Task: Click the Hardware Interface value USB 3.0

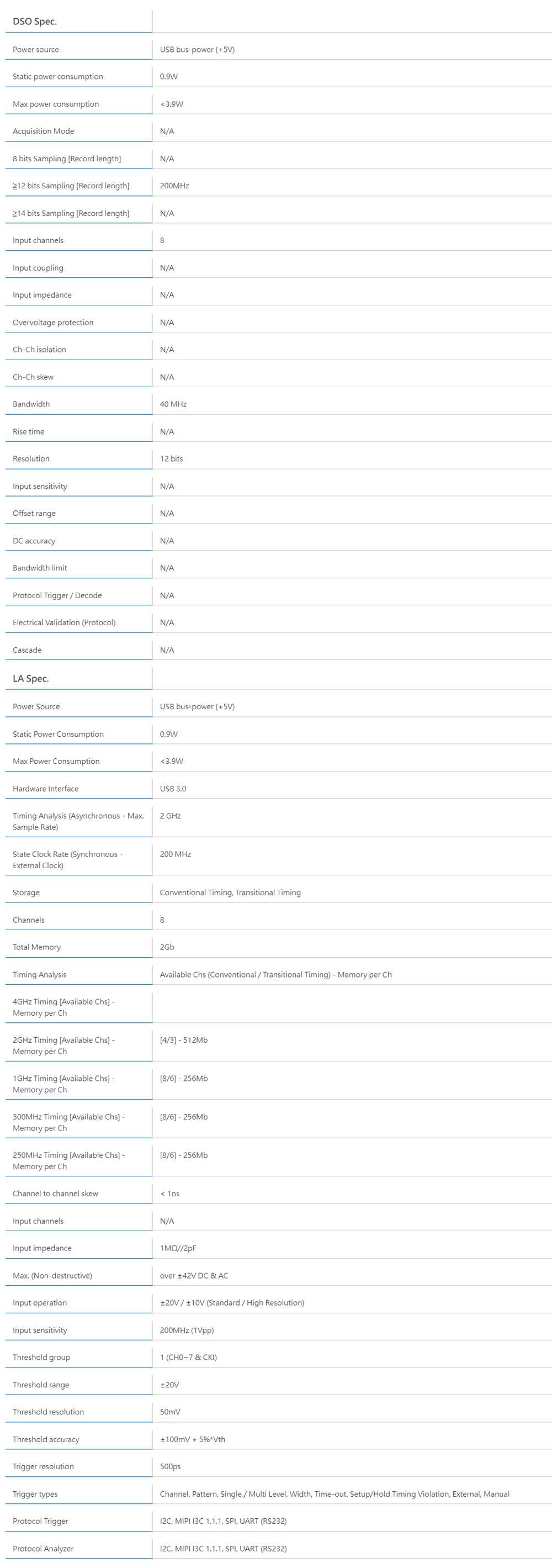Action: pos(173,789)
